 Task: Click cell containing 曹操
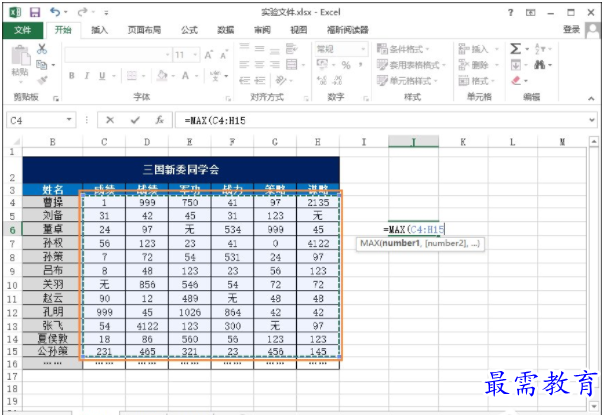(x=53, y=202)
